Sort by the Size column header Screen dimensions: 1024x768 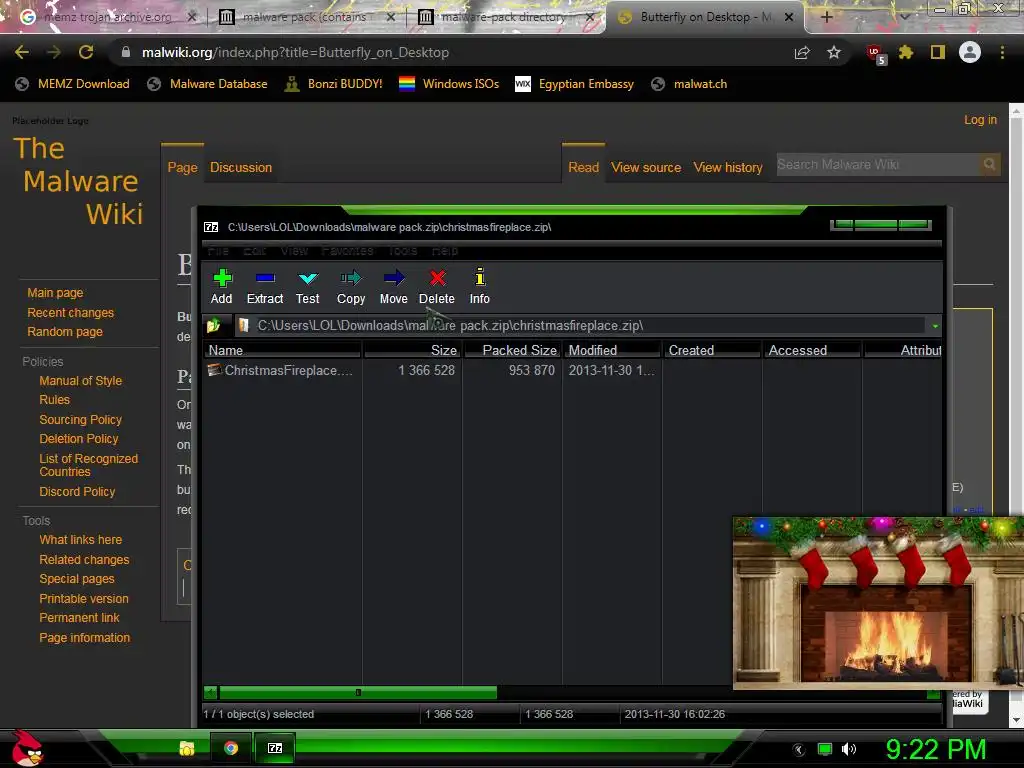tap(413, 350)
